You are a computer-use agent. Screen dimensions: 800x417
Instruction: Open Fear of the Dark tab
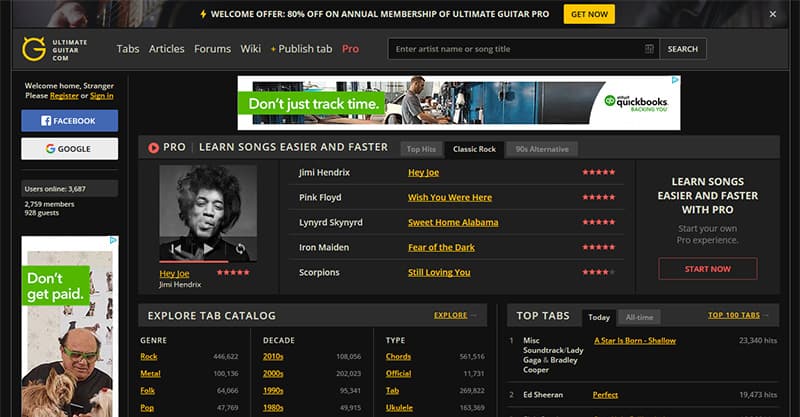[x=441, y=248]
